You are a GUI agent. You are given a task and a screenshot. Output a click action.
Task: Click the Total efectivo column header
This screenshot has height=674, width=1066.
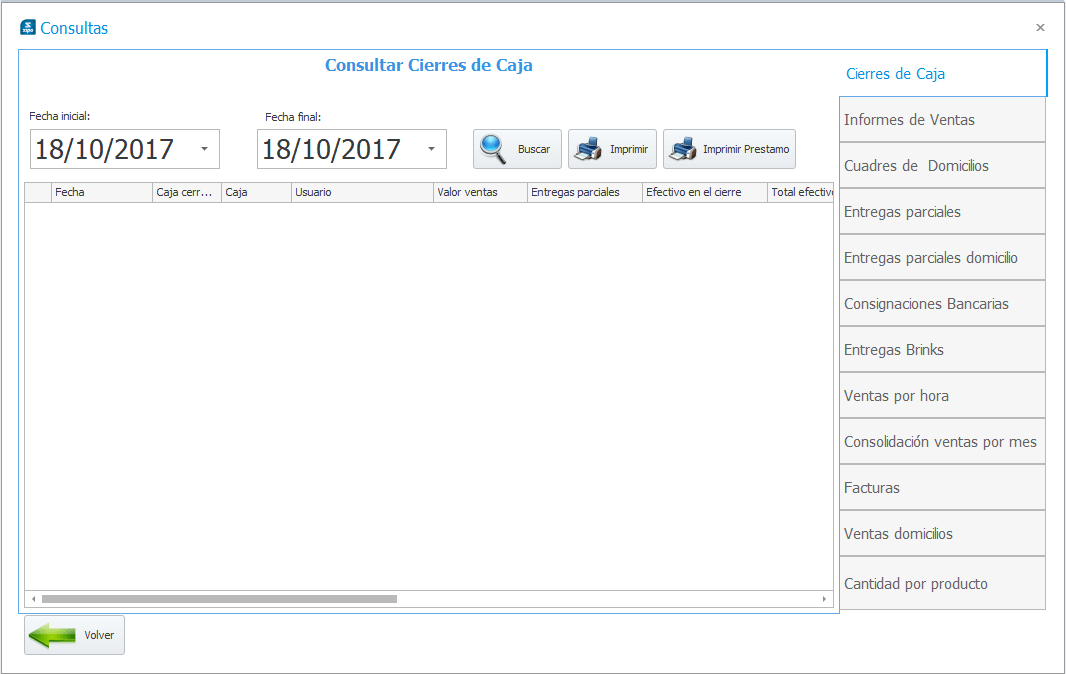pyautogui.click(x=800, y=192)
